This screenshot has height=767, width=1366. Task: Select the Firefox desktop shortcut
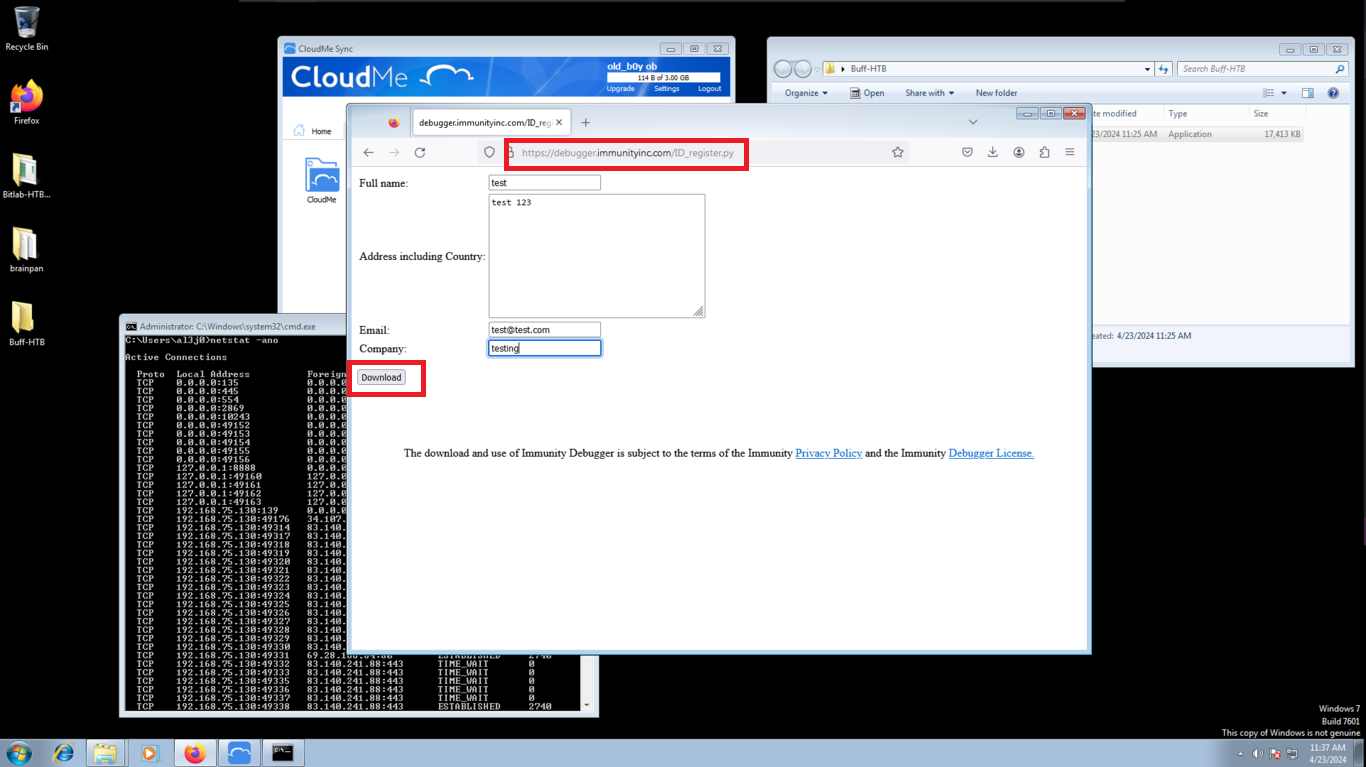pos(27,103)
